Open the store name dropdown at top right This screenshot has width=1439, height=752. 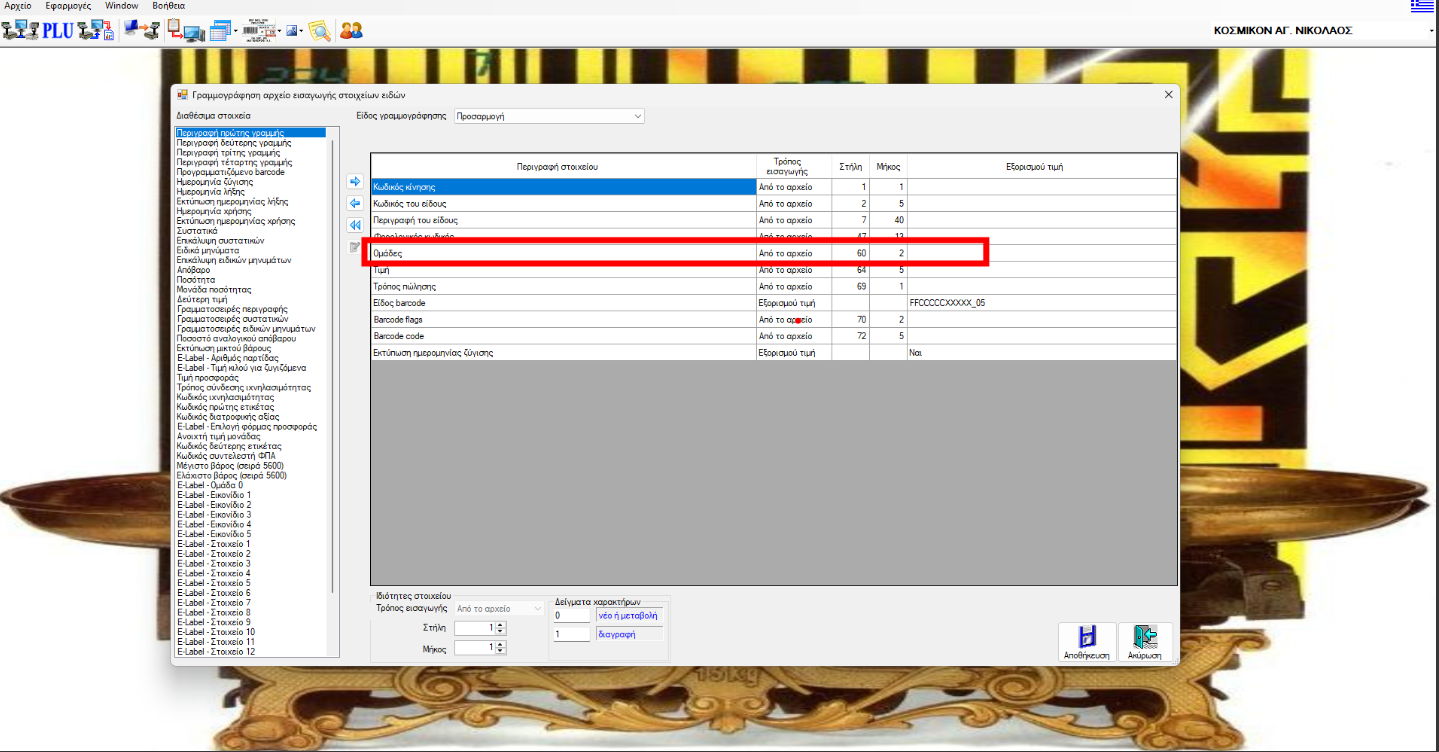[x=1430, y=31]
